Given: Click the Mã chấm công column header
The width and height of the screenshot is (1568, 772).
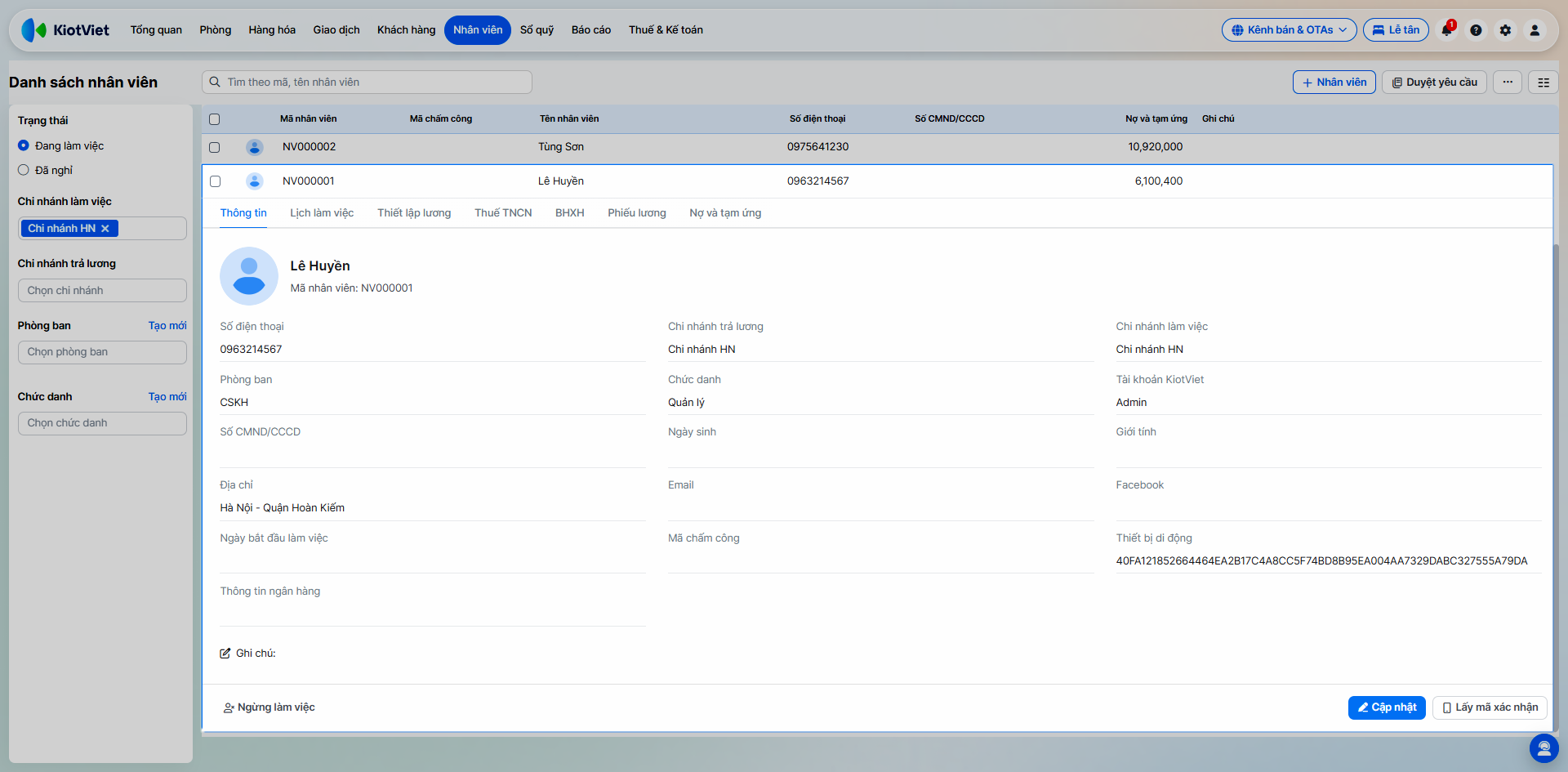Looking at the screenshot, I should (441, 119).
